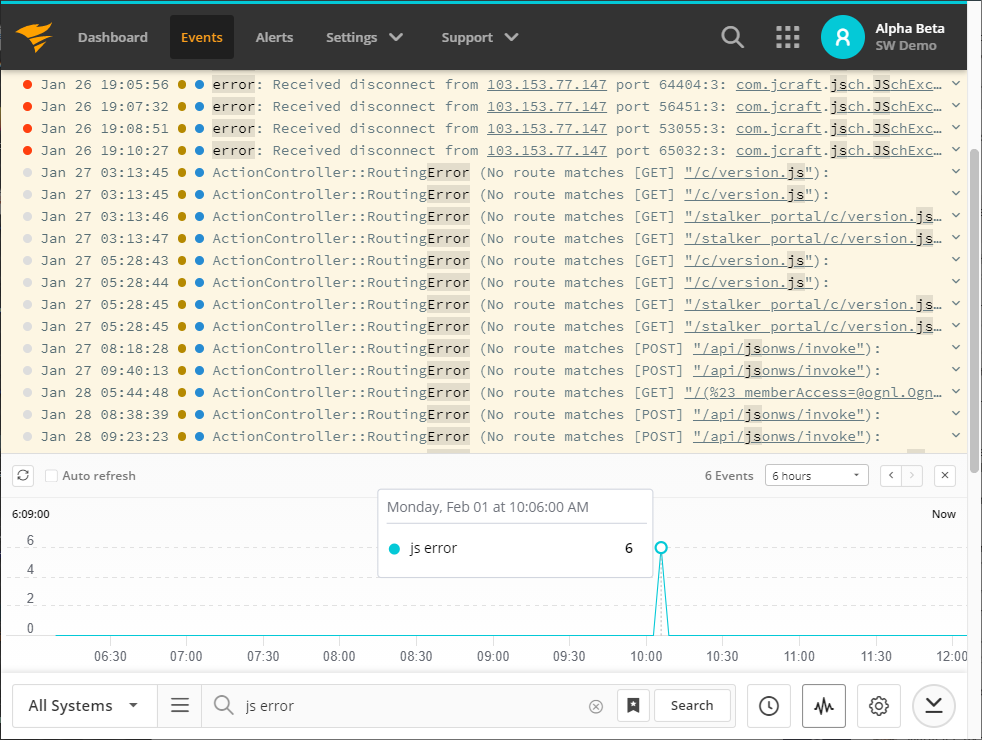Screen dimensions: 982x742
Task: Open the time picker clock icon
Action: click(768, 706)
